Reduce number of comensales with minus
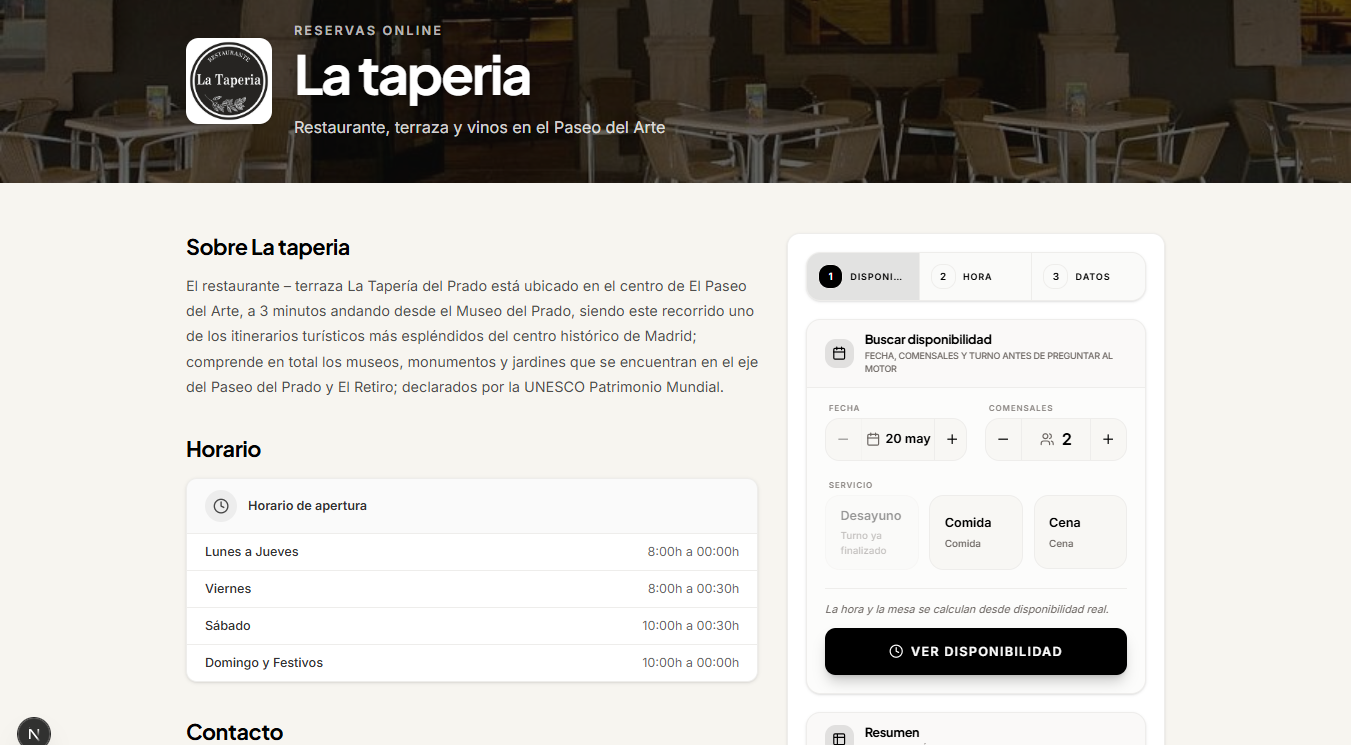The width and height of the screenshot is (1351, 745). [1003, 439]
